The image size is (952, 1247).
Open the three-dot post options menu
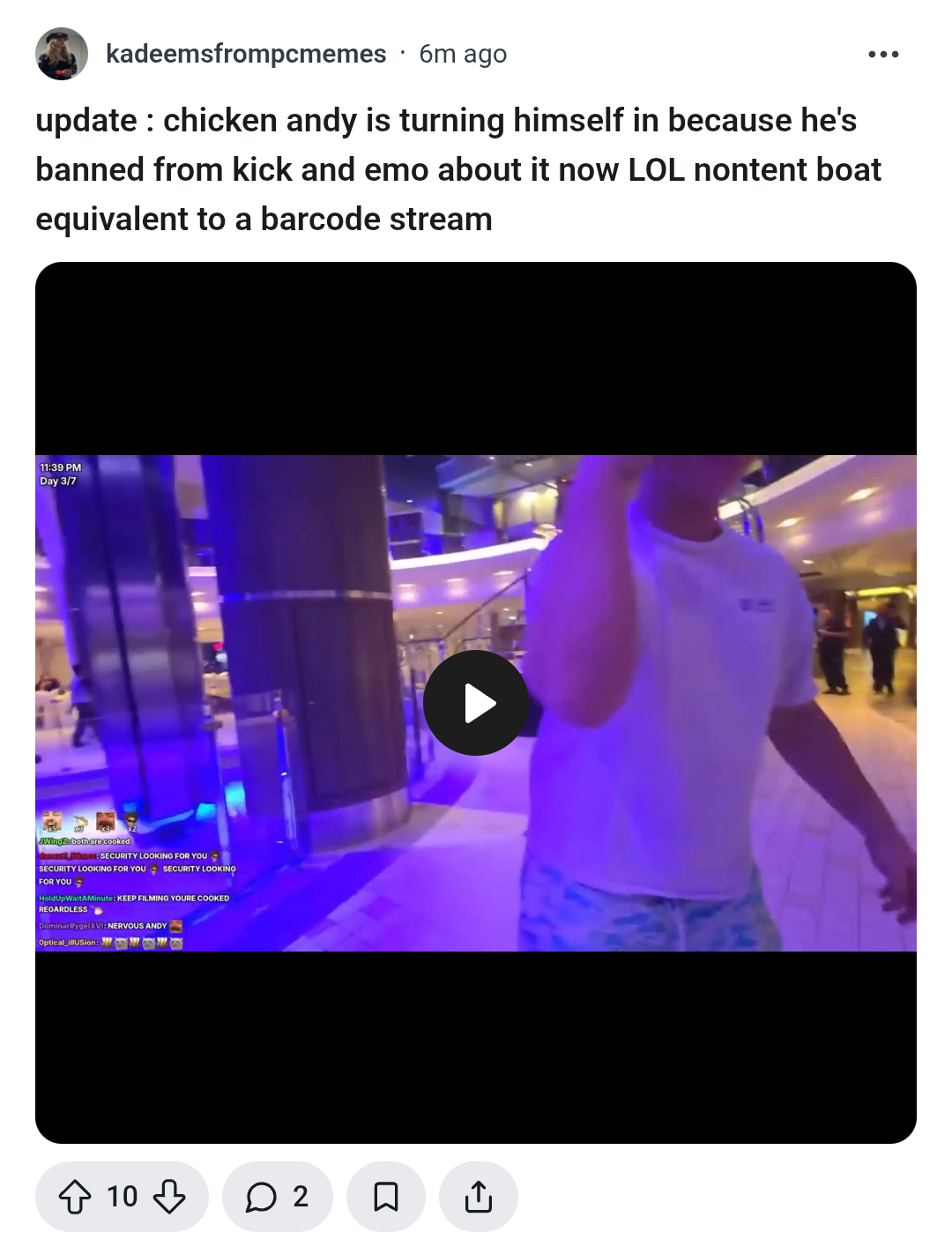882,54
